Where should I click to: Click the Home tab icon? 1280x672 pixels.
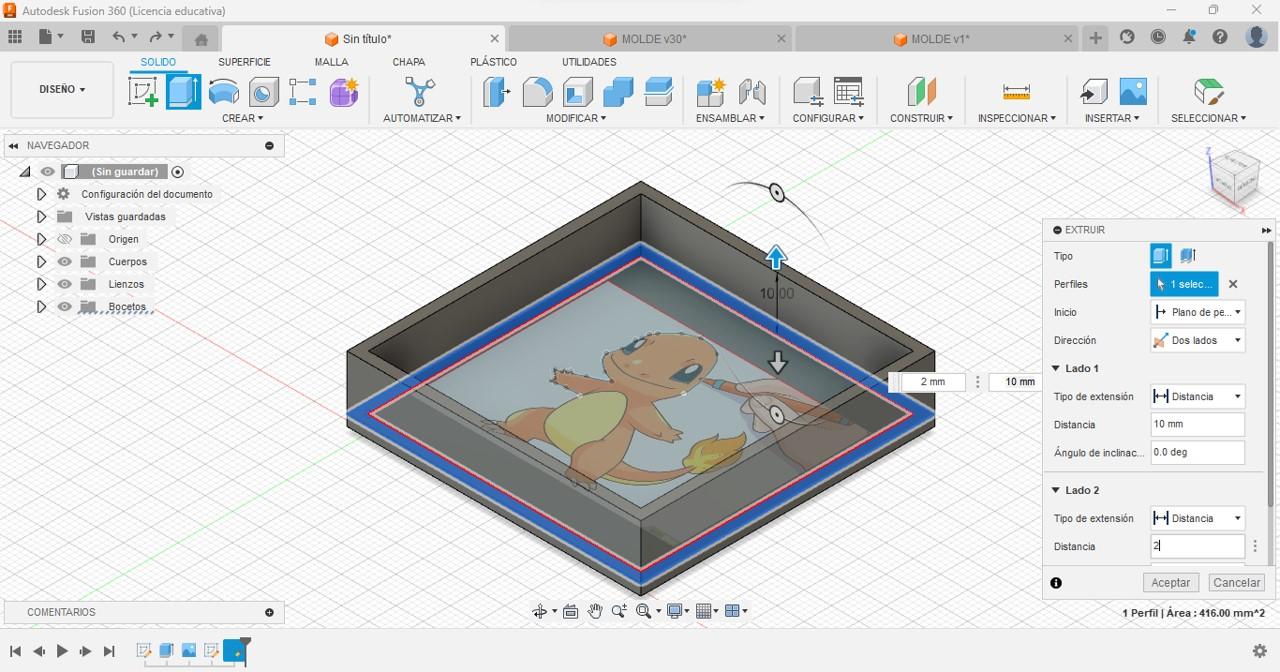(x=201, y=40)
